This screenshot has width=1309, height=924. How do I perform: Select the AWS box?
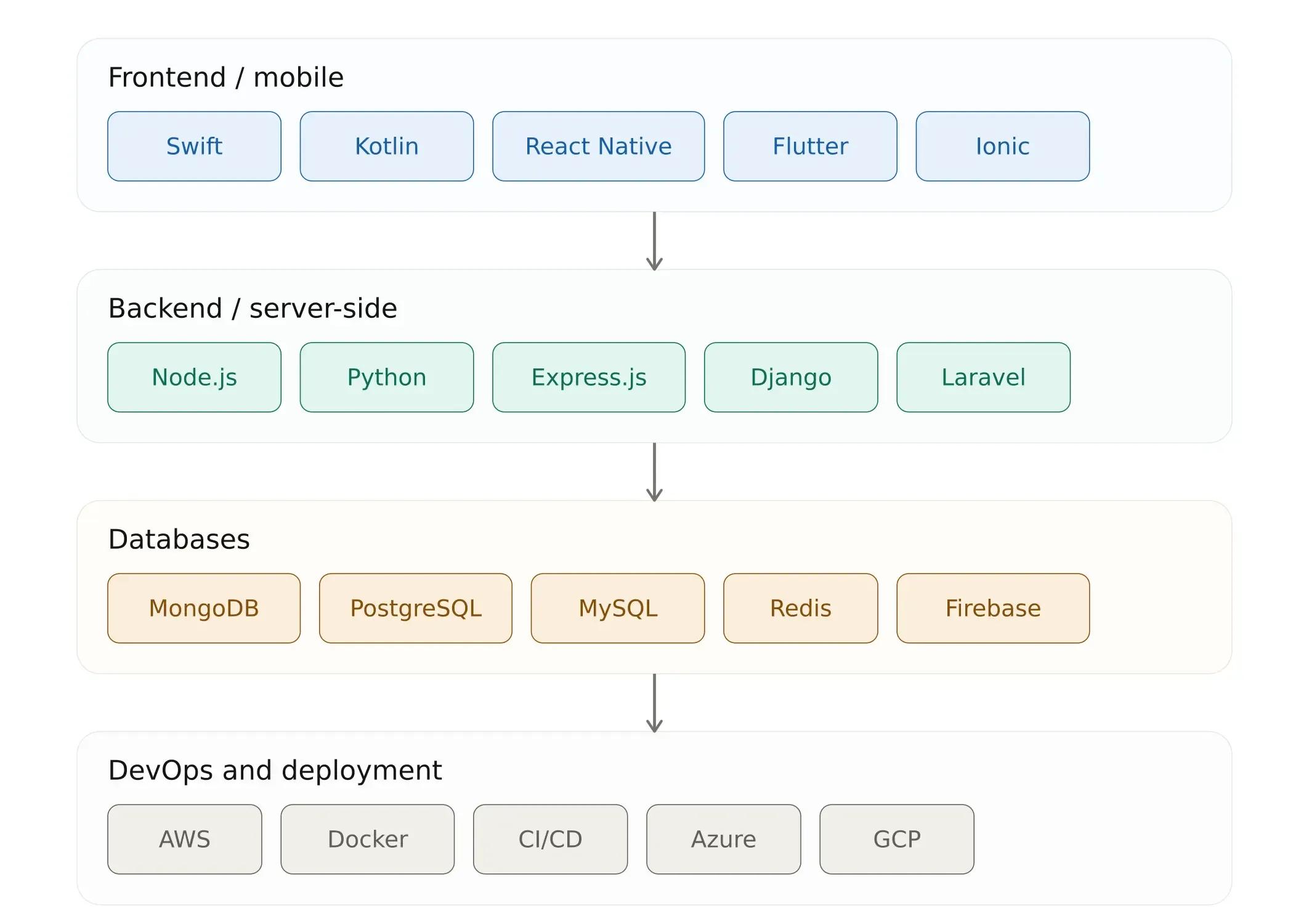tap(185, 839)
